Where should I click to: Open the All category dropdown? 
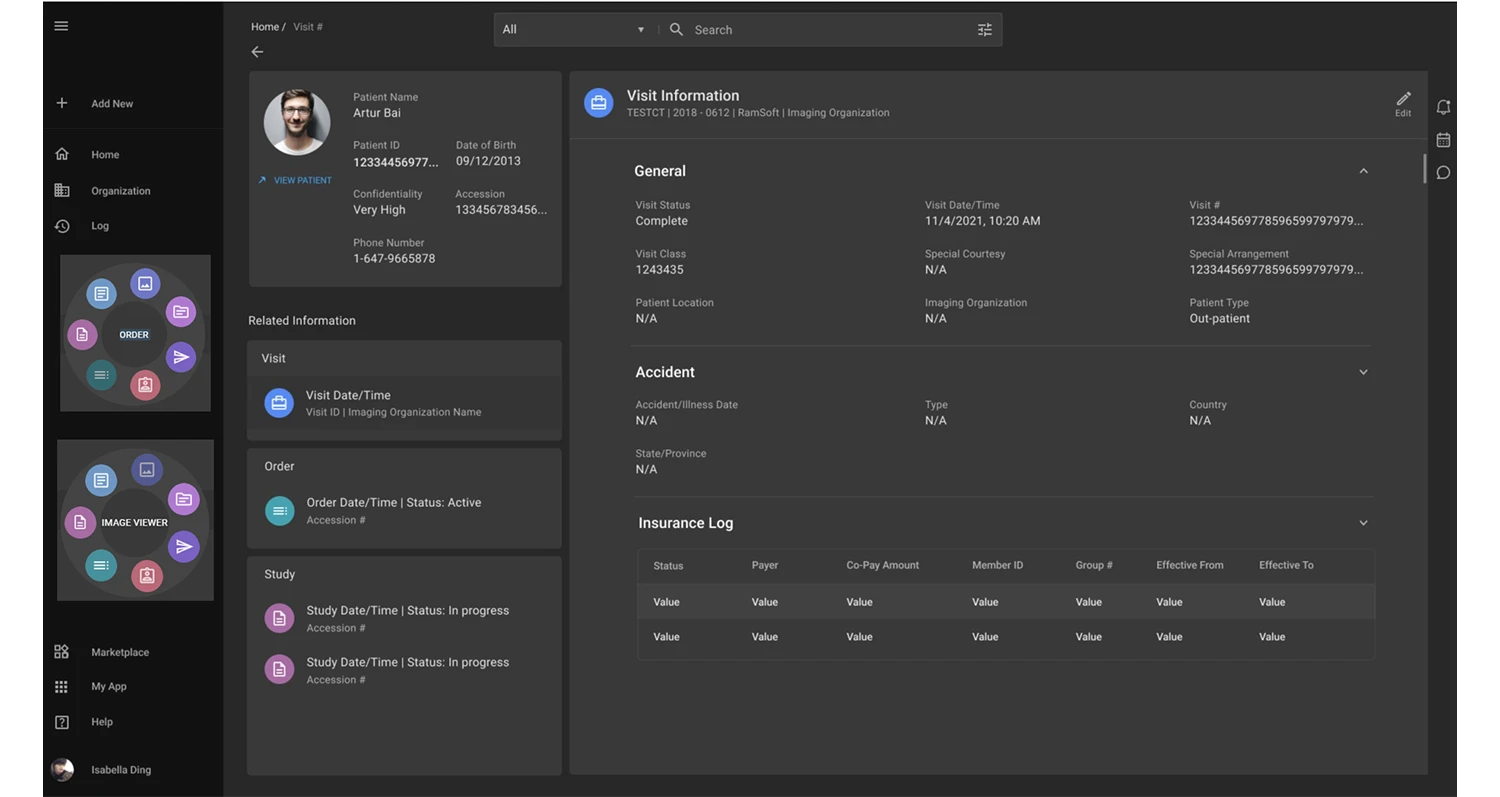(x=574, y=30)
